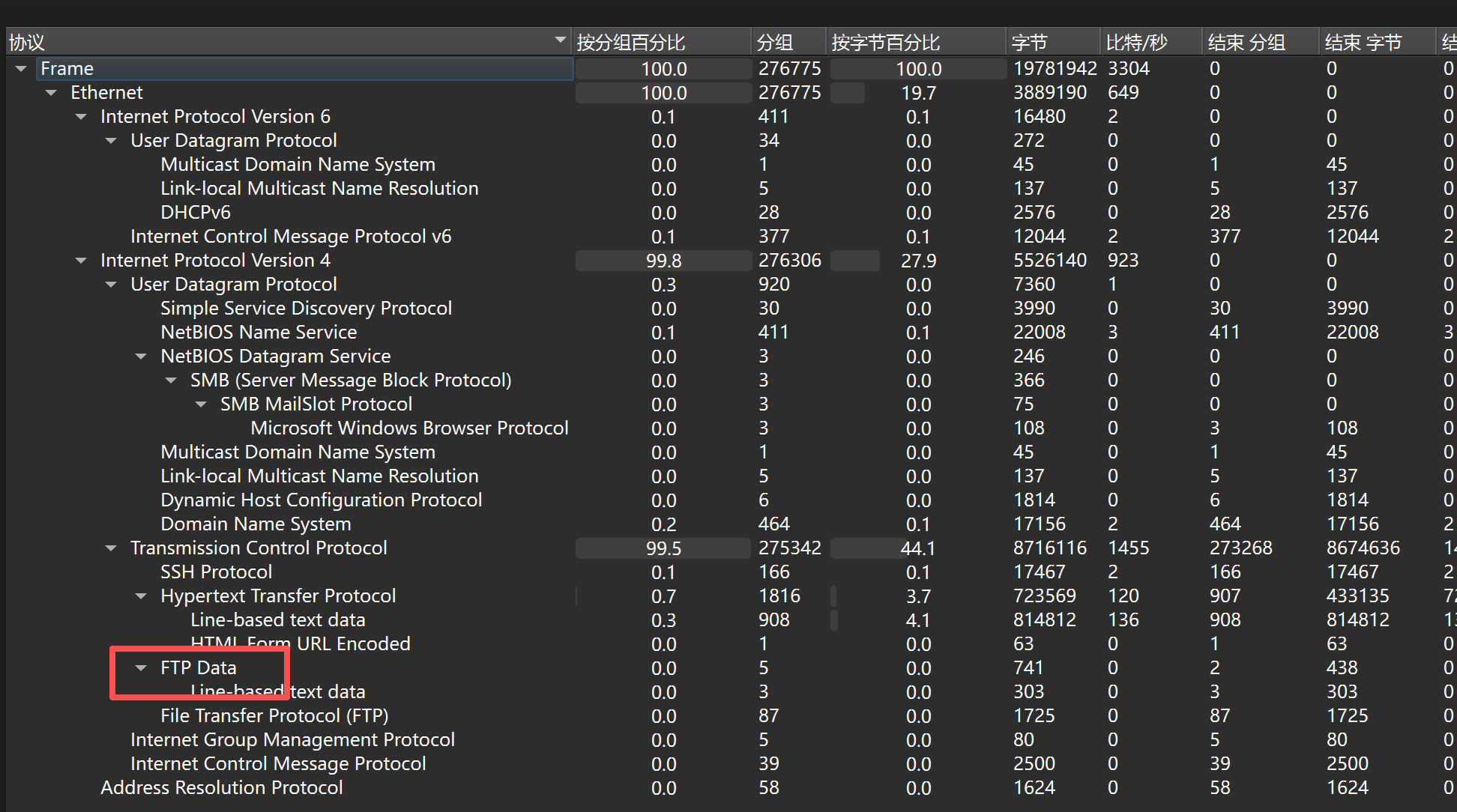Select the SSH Protocol row
1457x812 pixels.
(x=216, y=572)
